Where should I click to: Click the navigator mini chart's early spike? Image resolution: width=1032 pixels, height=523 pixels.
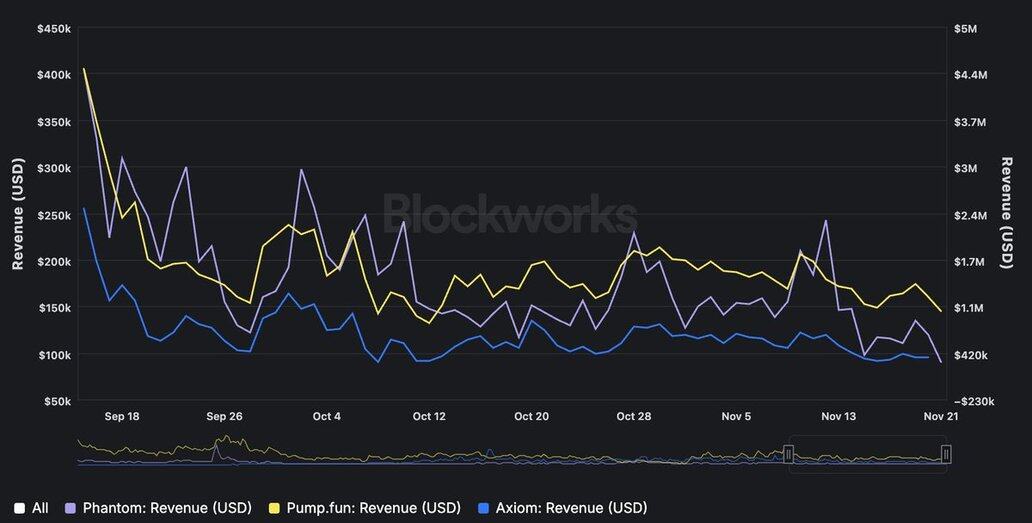(x=216, y=448)
